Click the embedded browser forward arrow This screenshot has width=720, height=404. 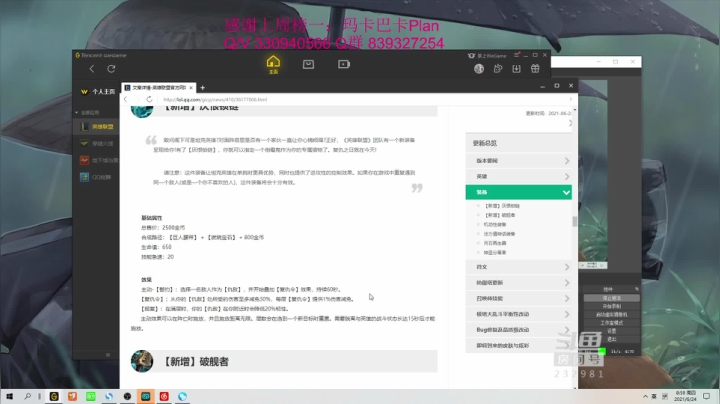point(137,99)
